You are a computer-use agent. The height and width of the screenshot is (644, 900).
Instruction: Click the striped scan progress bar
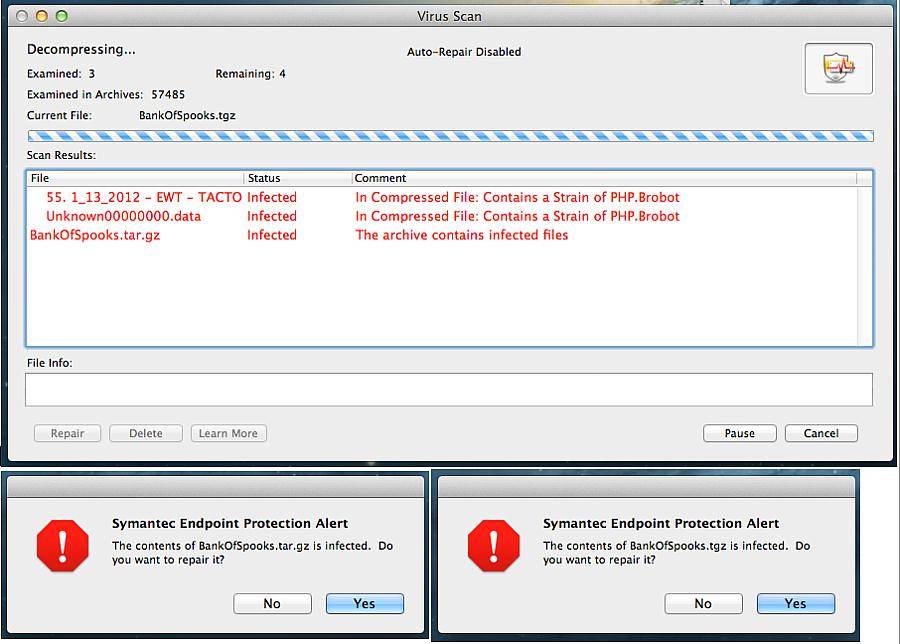451,136
